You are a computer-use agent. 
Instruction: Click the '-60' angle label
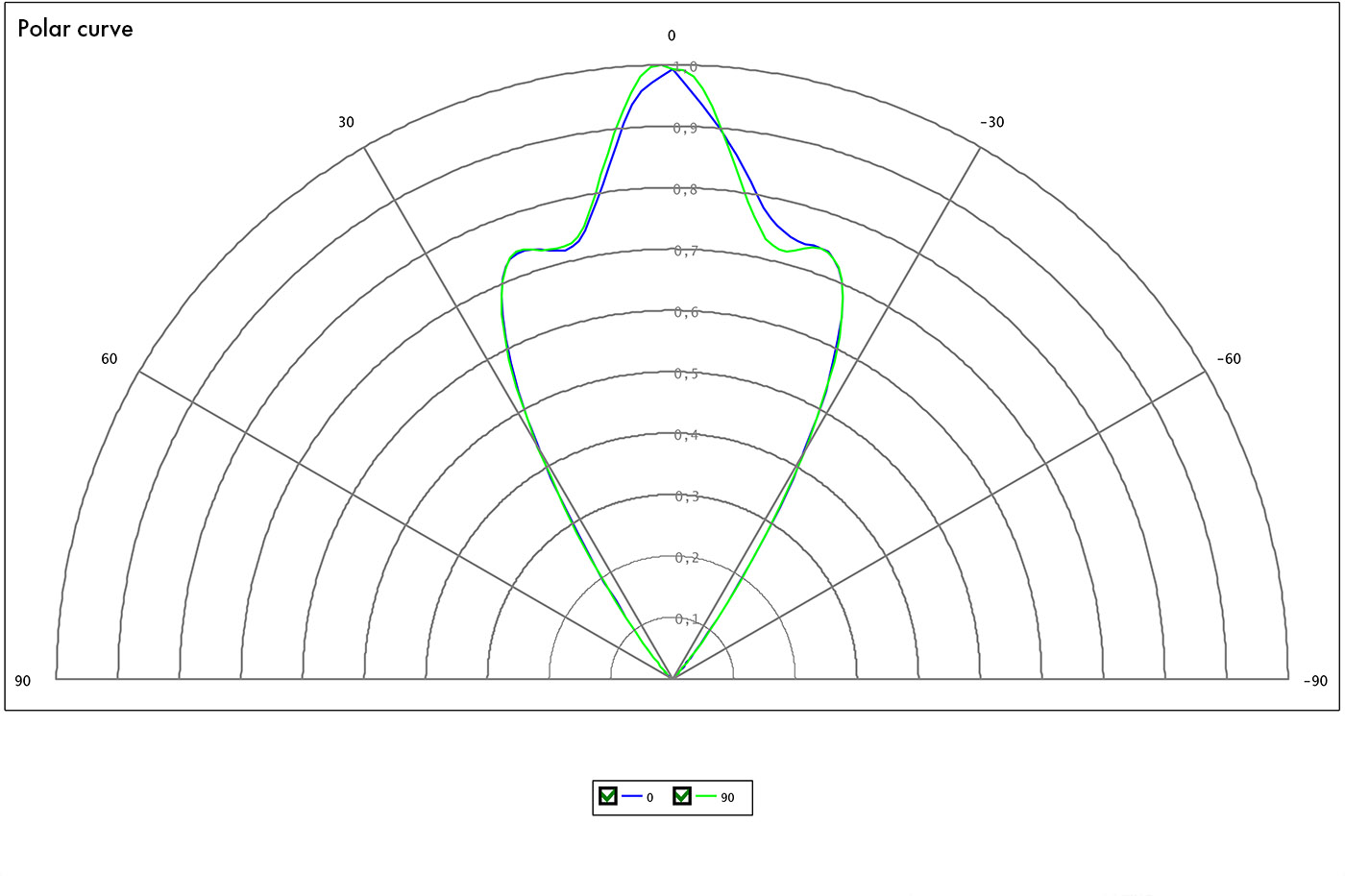1229,359
